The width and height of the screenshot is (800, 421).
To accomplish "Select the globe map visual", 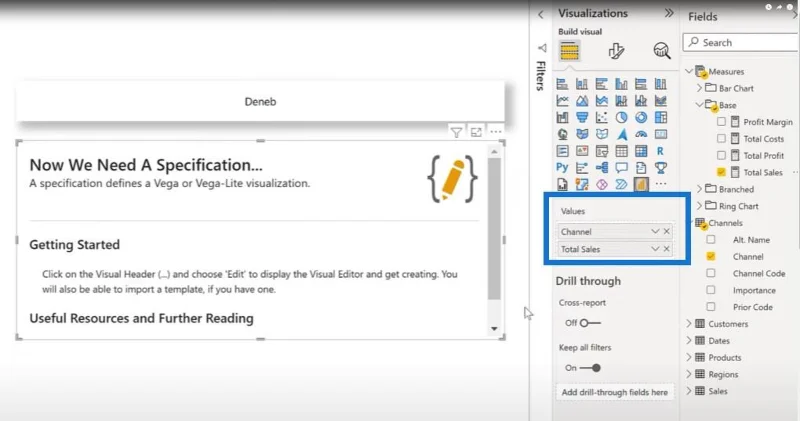I will (x=562, y=134).
